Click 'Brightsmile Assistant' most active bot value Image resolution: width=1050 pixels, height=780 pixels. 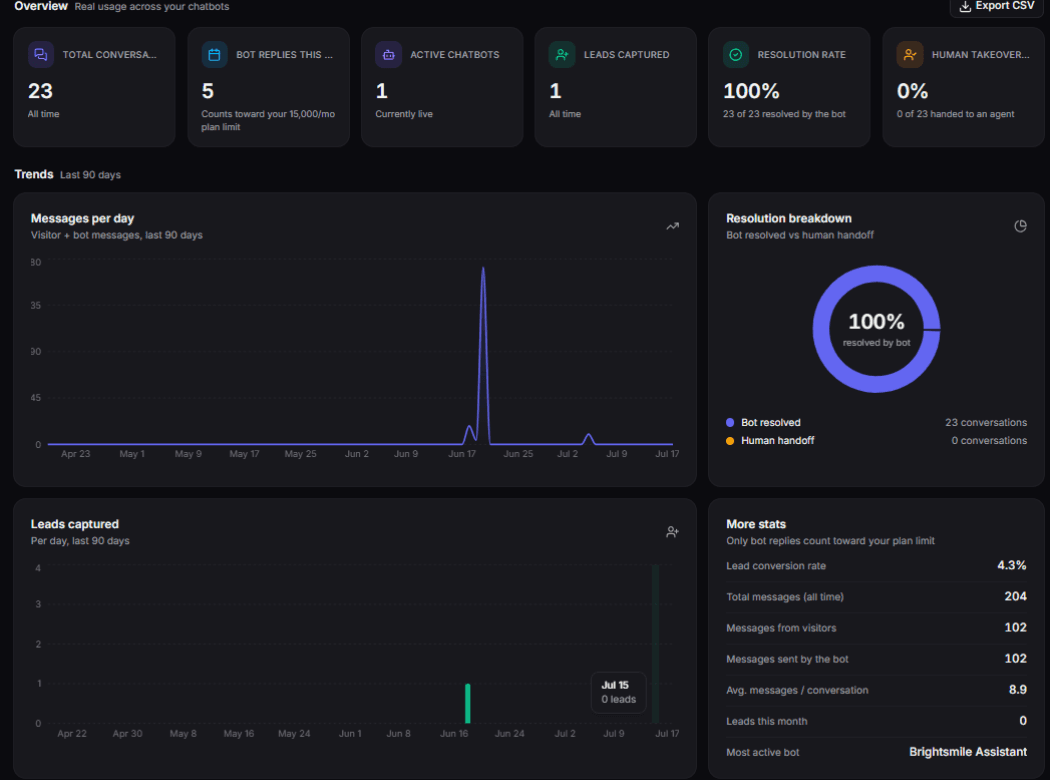click(968, 752)
